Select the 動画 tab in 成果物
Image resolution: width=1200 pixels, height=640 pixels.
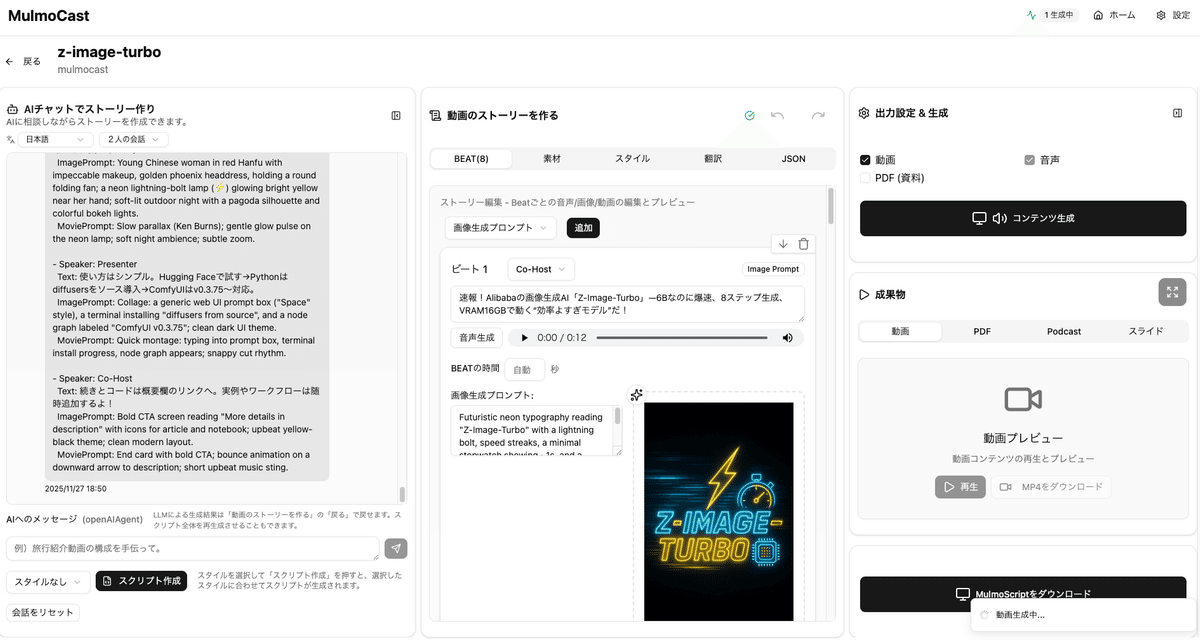(901, 331)
